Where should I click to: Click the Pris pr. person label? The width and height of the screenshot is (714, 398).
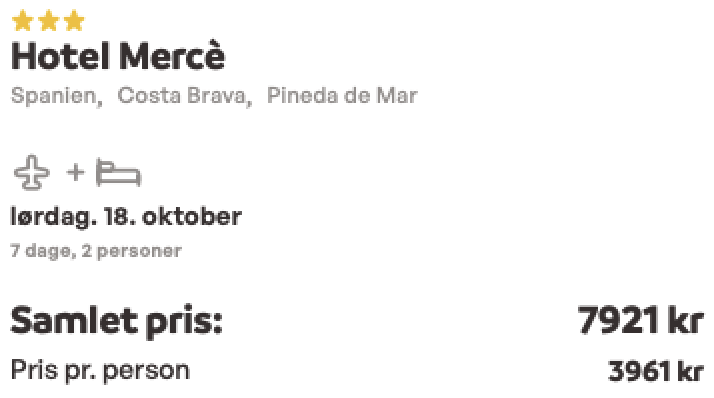(100, 371)
